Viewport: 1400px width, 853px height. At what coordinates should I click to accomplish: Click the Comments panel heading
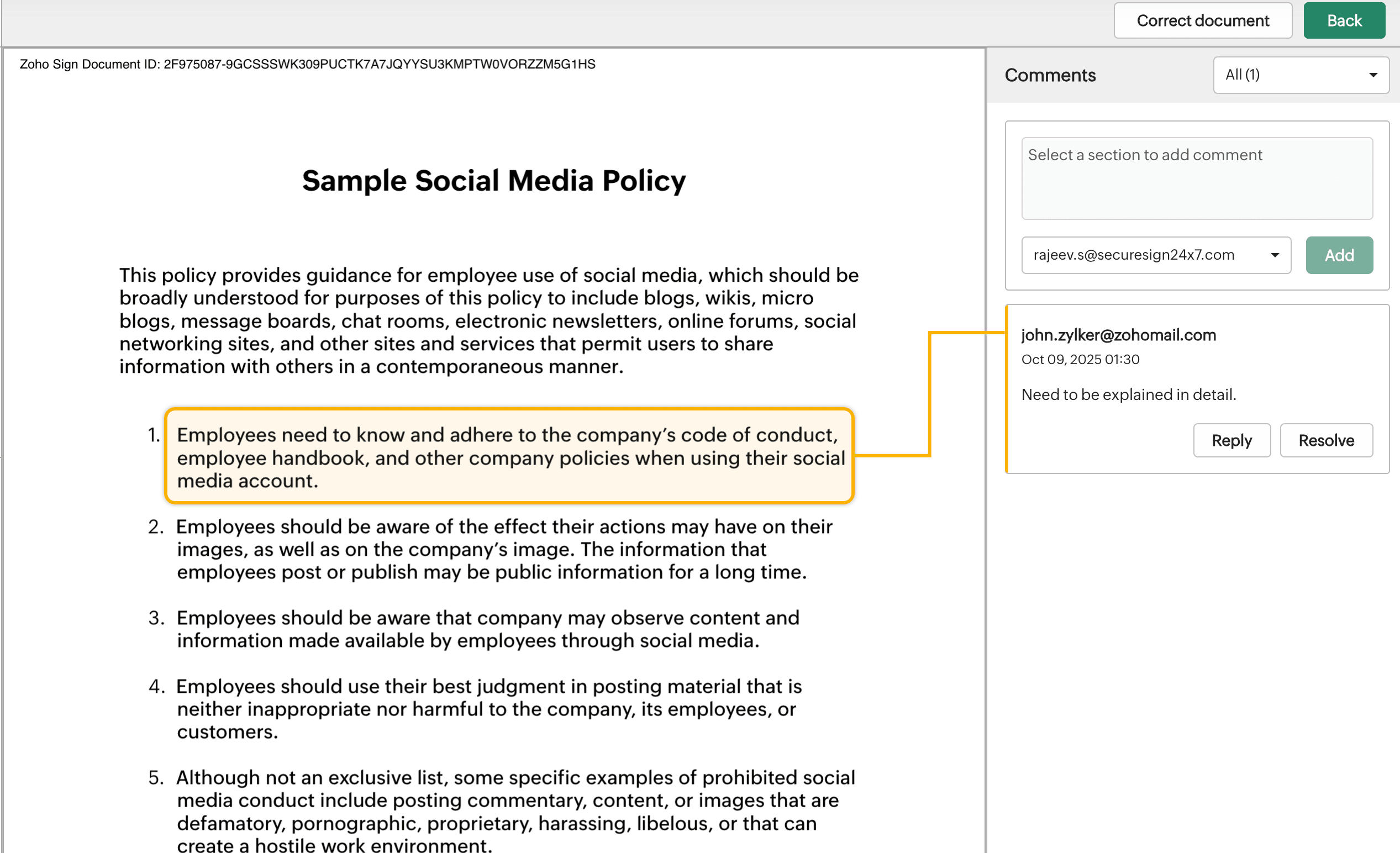coord(1049,76)
